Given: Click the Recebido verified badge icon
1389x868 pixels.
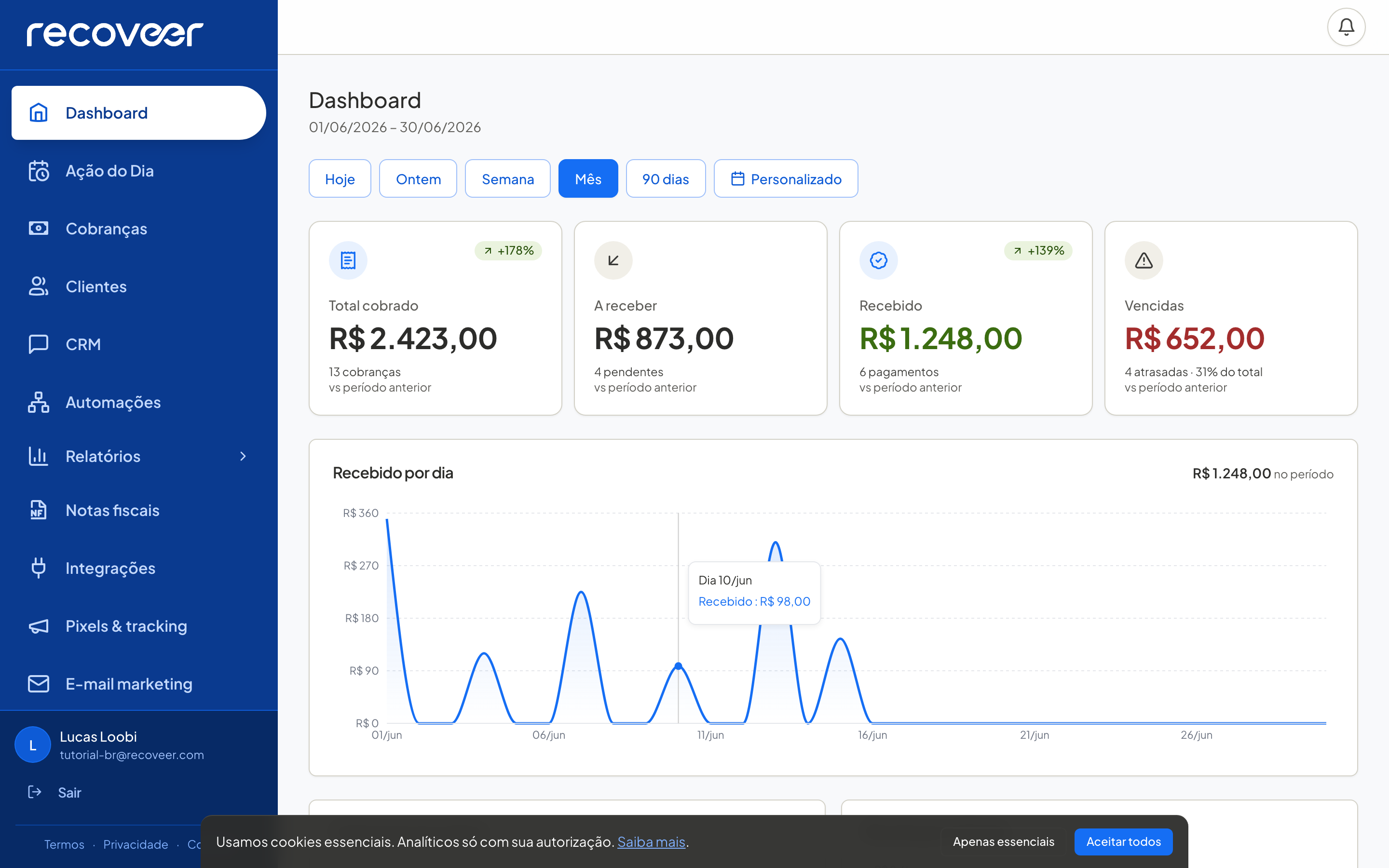Looking at the screenshot, I should coord(878,260).
